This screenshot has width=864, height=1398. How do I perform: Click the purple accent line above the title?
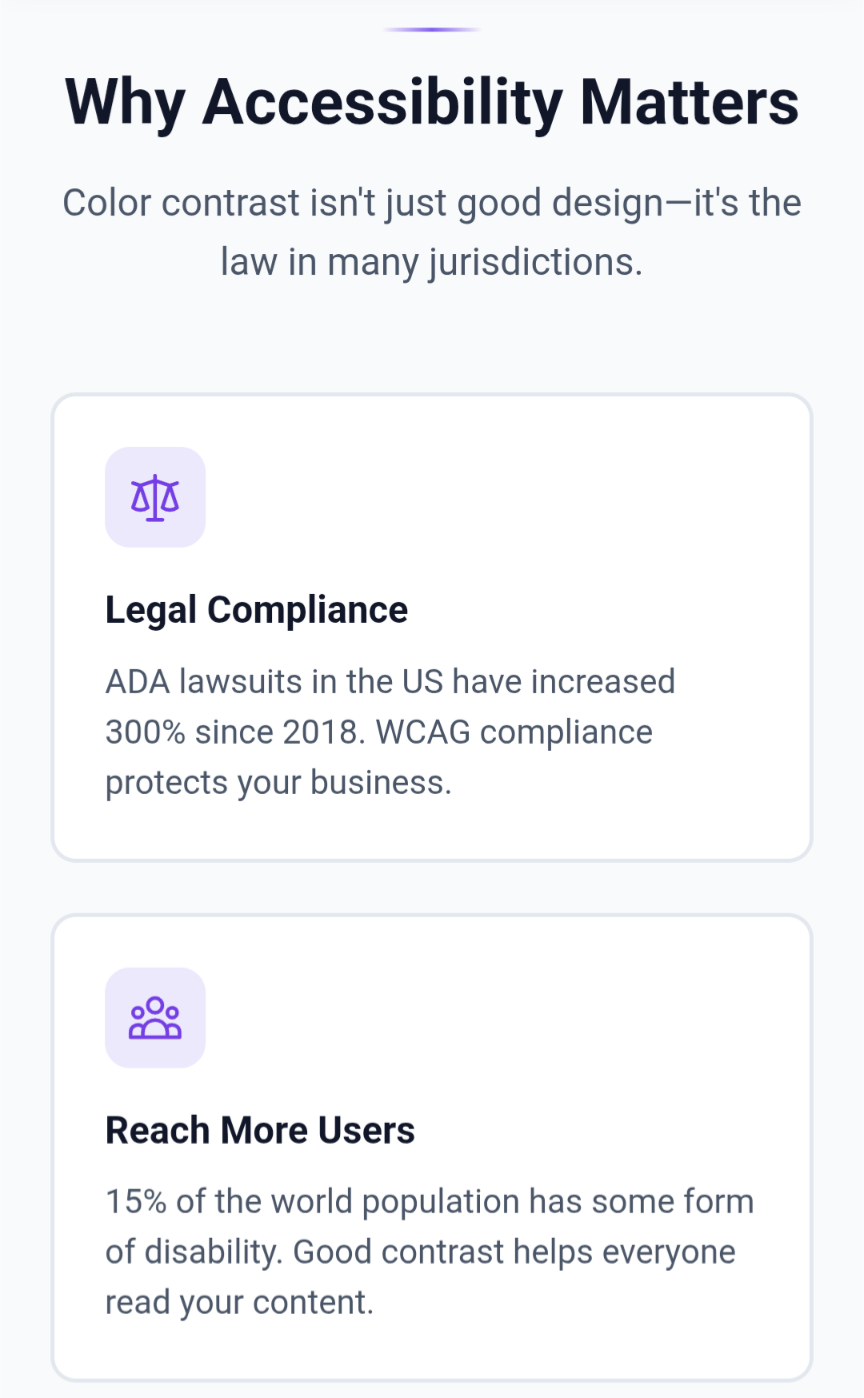[432, 30]
